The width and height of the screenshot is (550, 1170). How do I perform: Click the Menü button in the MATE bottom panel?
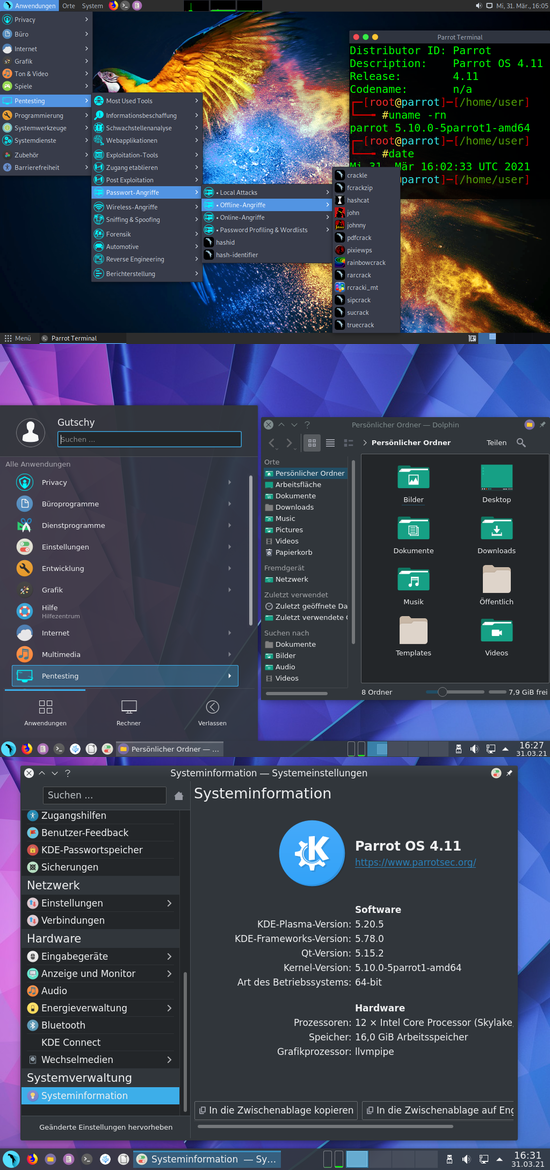[18, 338]
